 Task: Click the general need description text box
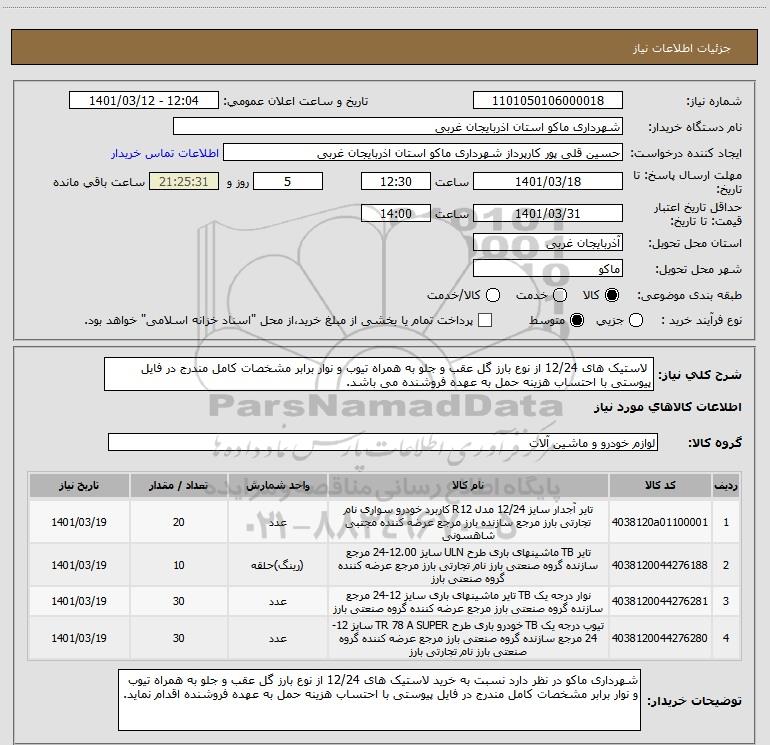pos(379,375)
